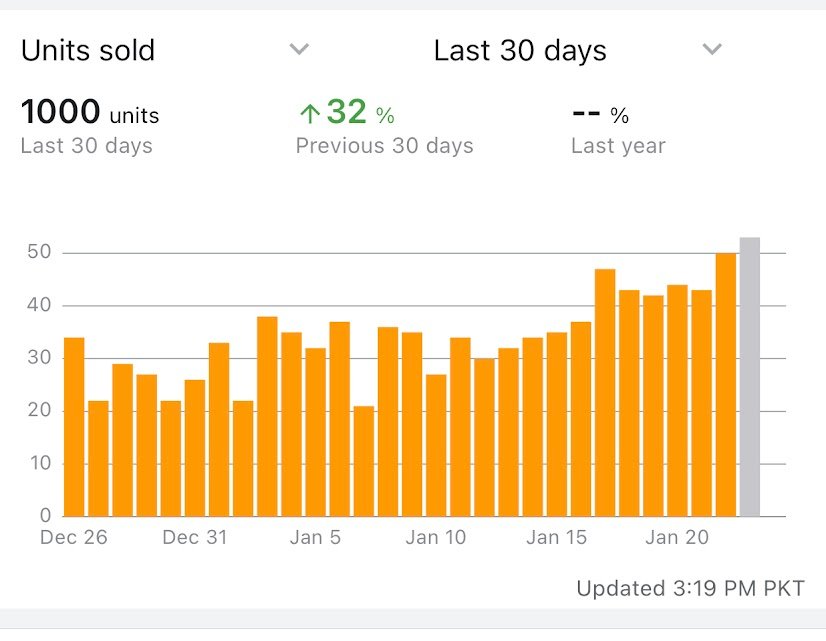Click the Dec 31 date label
Viewport: 826px width, 641px height.
(x=194, y=537)
